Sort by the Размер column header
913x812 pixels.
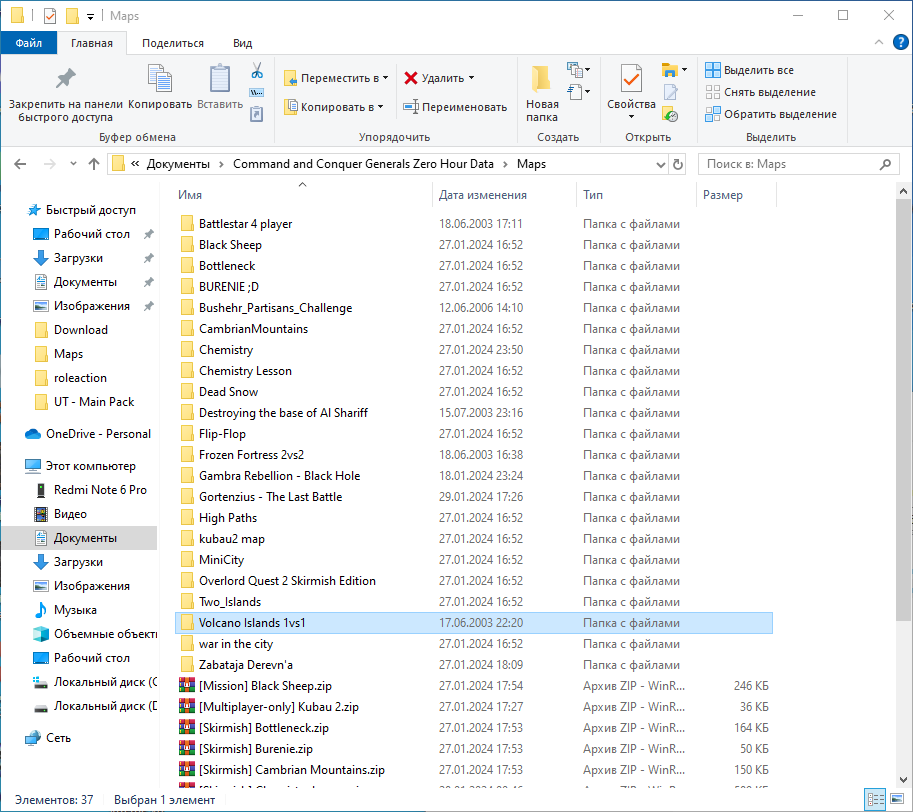click(736, 195)
